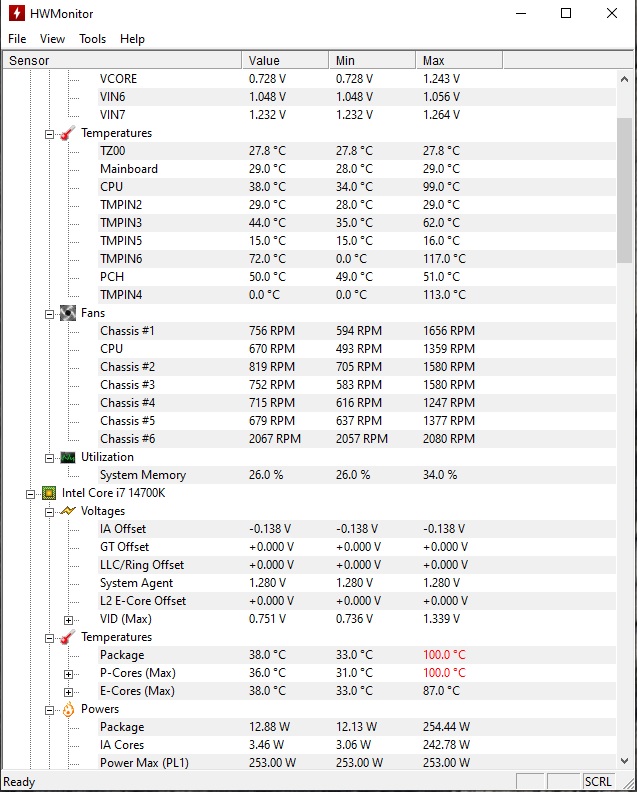
Task: Click the thermometer icon under Intel Core i7
Action: 68,637
